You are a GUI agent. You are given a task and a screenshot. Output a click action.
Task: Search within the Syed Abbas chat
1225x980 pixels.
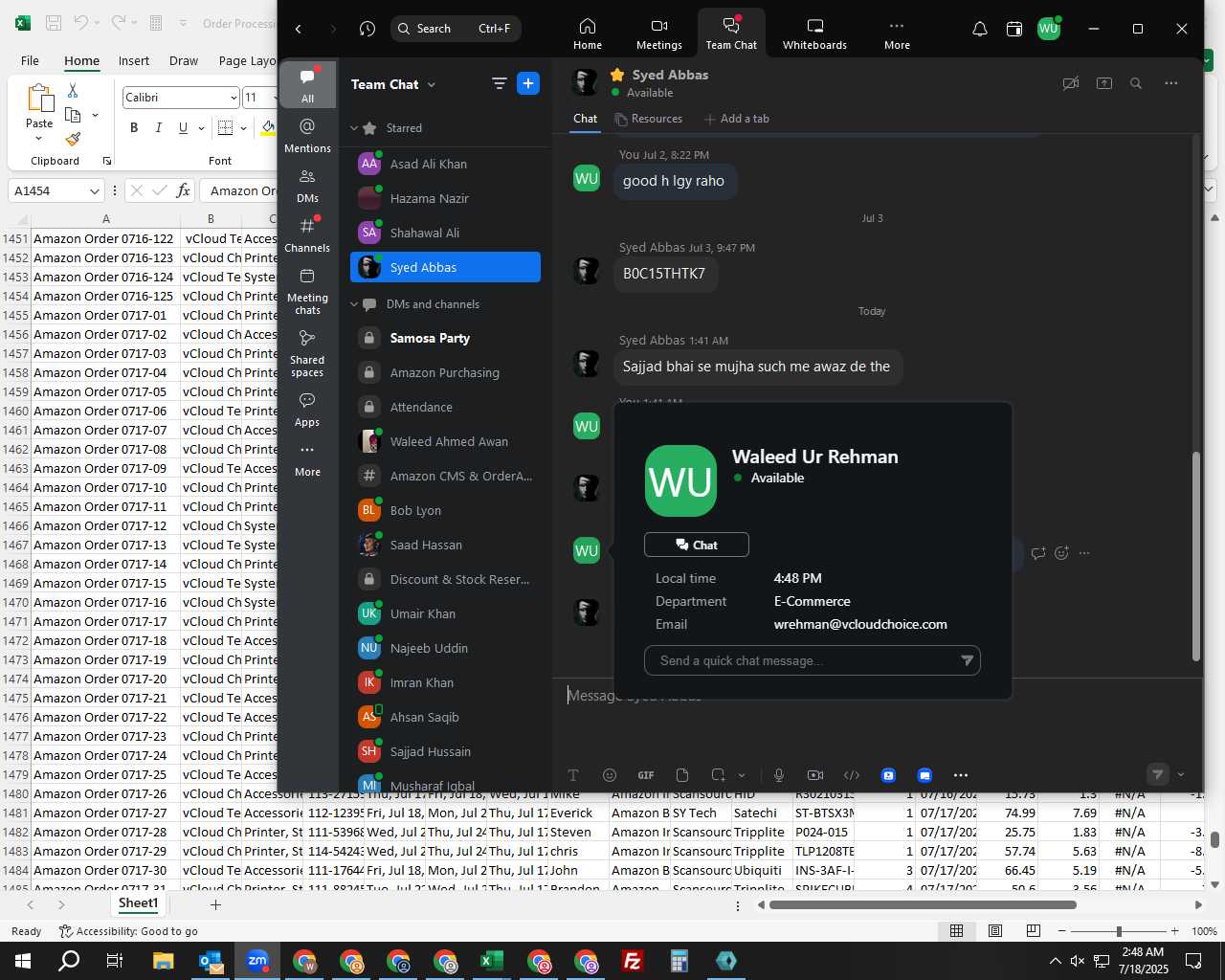coord(1136,83)
